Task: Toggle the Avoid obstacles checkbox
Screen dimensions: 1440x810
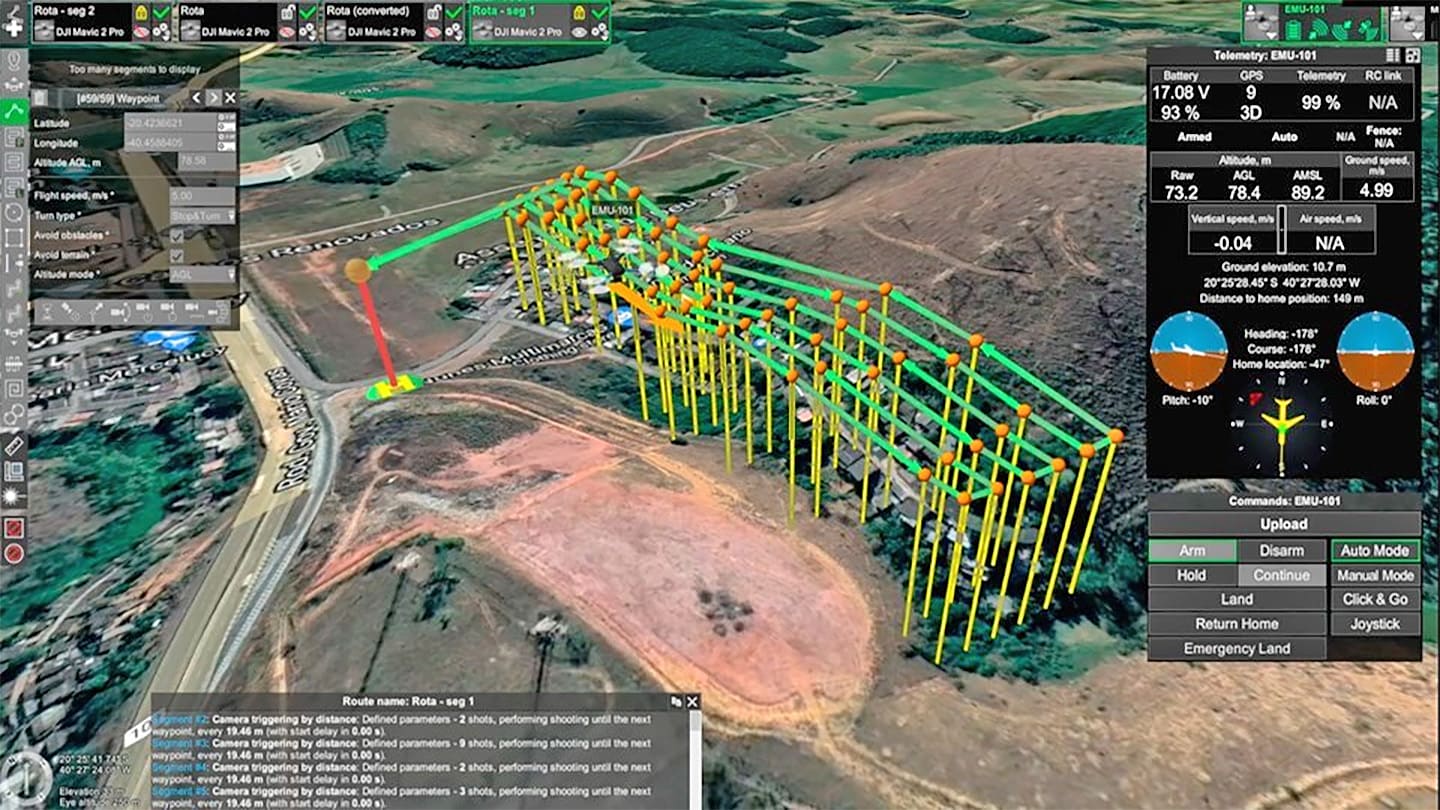Action: [176, 236]
